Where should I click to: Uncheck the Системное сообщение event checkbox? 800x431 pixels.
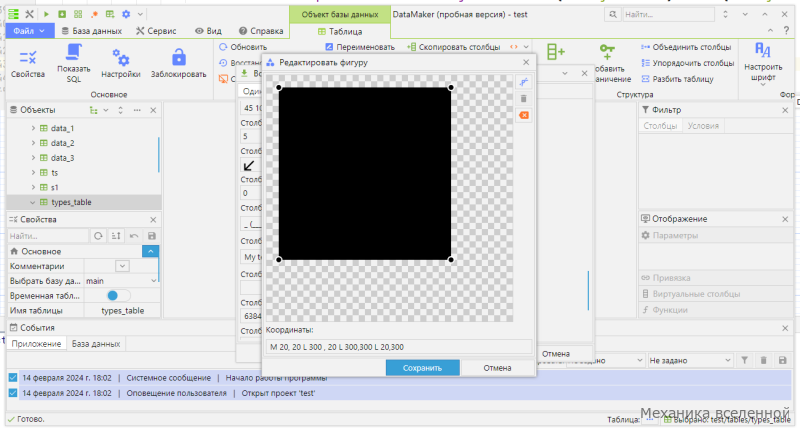(13, 378)
